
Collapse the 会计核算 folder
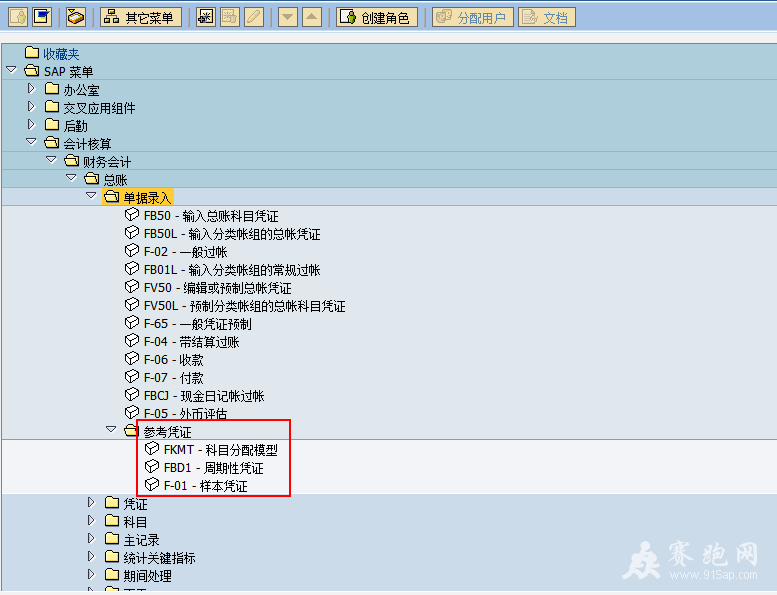coord(31,142)
